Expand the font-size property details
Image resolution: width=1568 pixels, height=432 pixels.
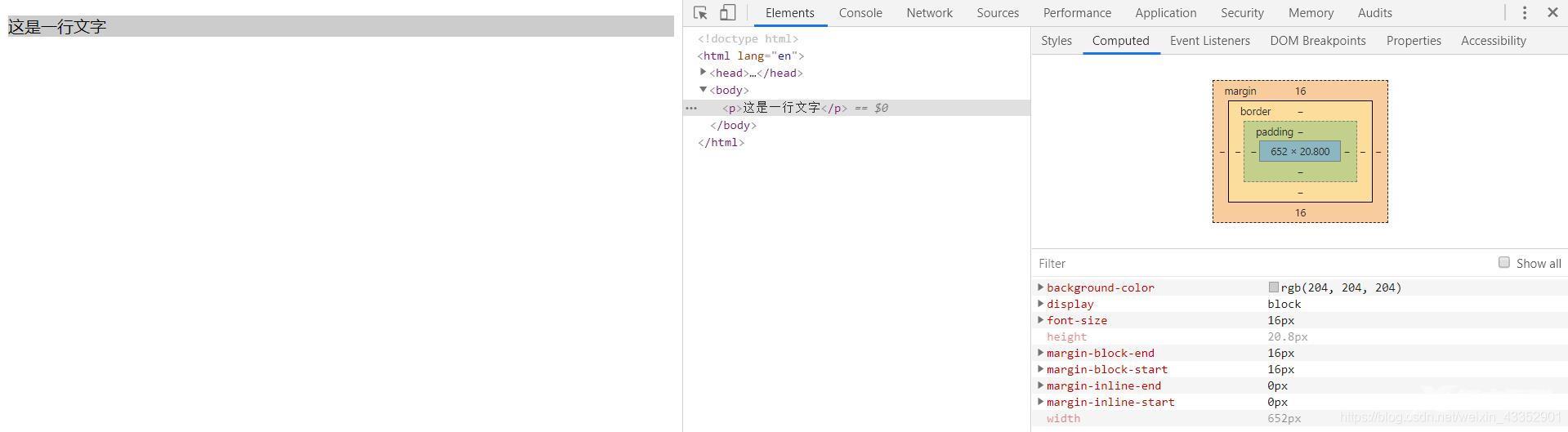1040,320
